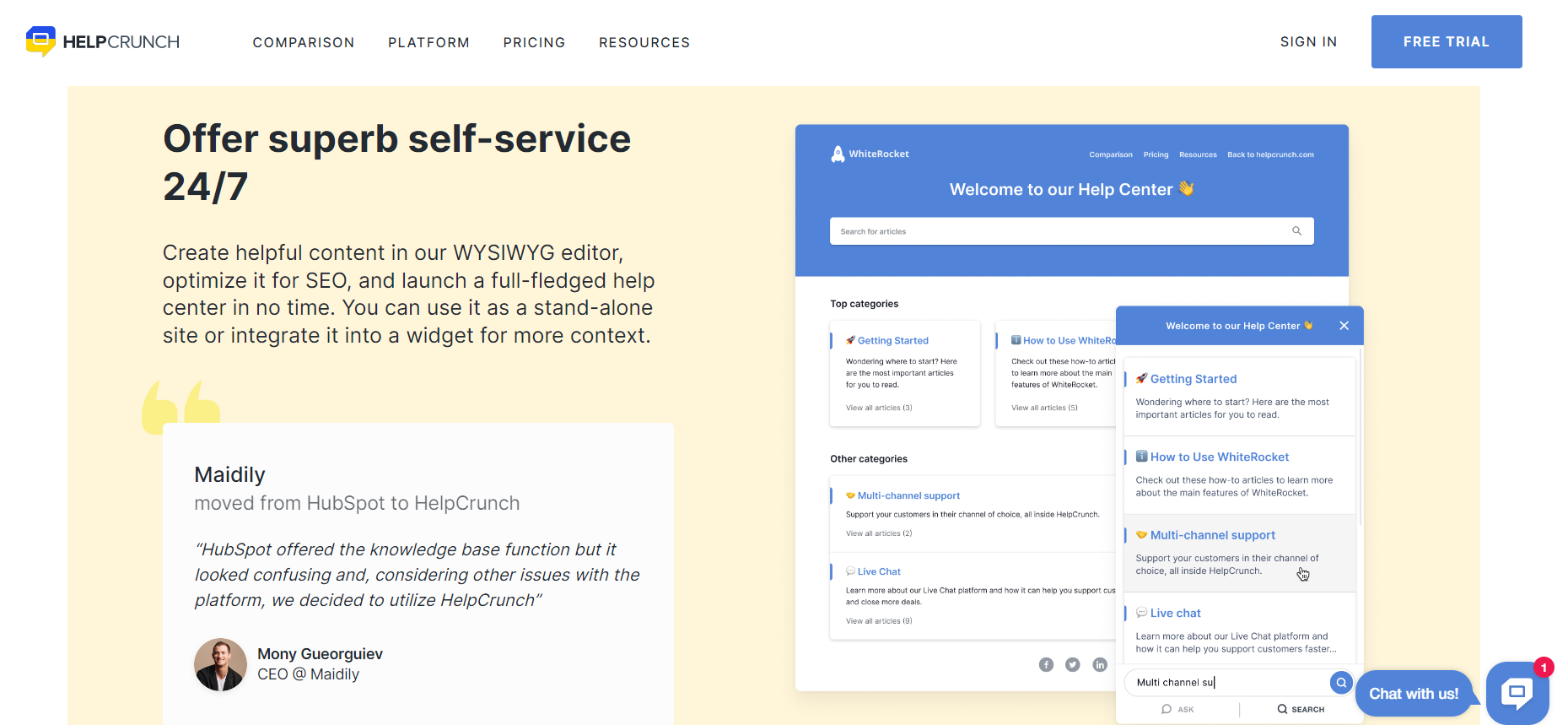Close the Help Center widget
This screenshot has width=1568, height=725.
(1344, 326)
